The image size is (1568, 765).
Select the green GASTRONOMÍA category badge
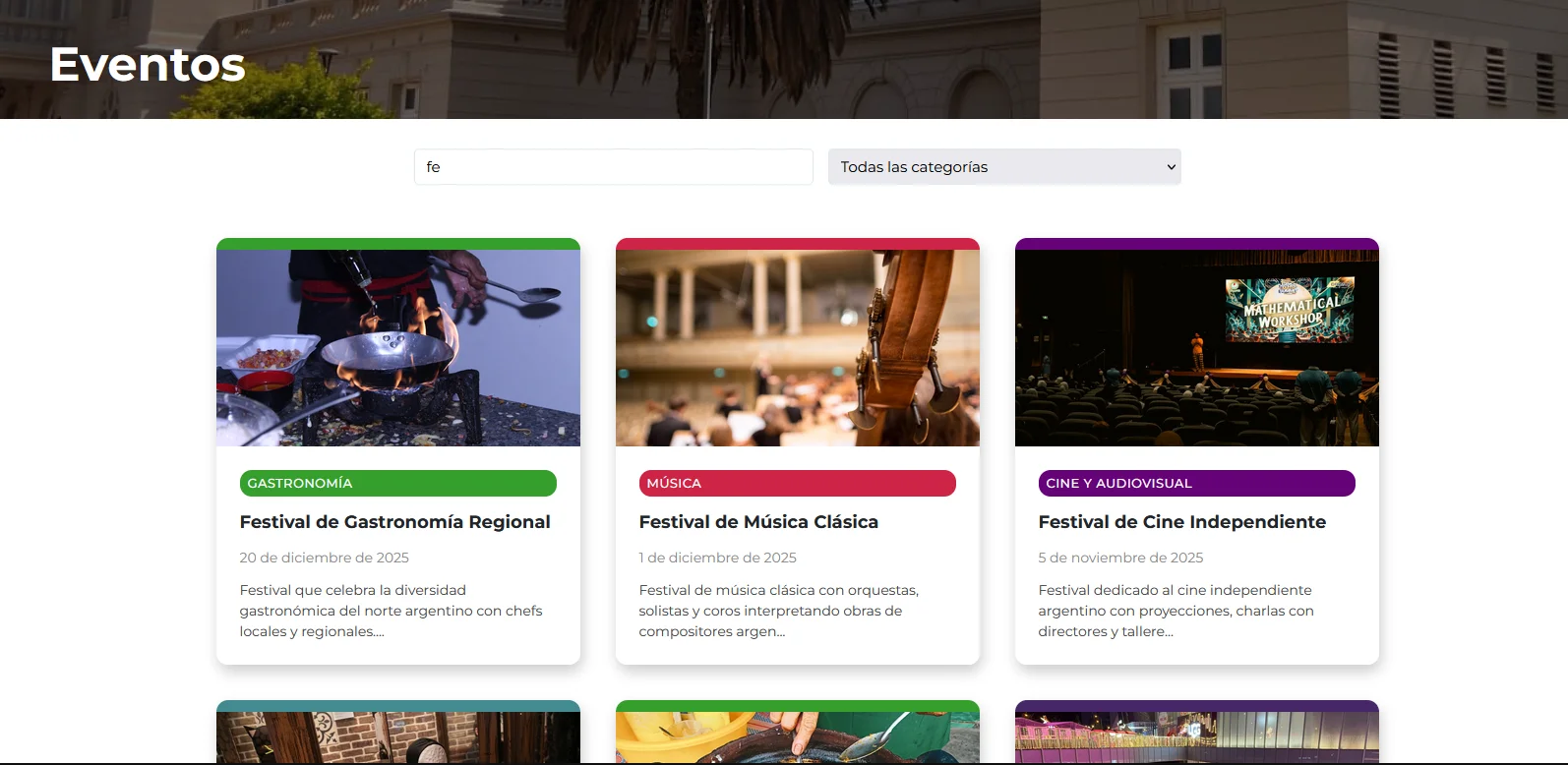click(x=397, y=483)
